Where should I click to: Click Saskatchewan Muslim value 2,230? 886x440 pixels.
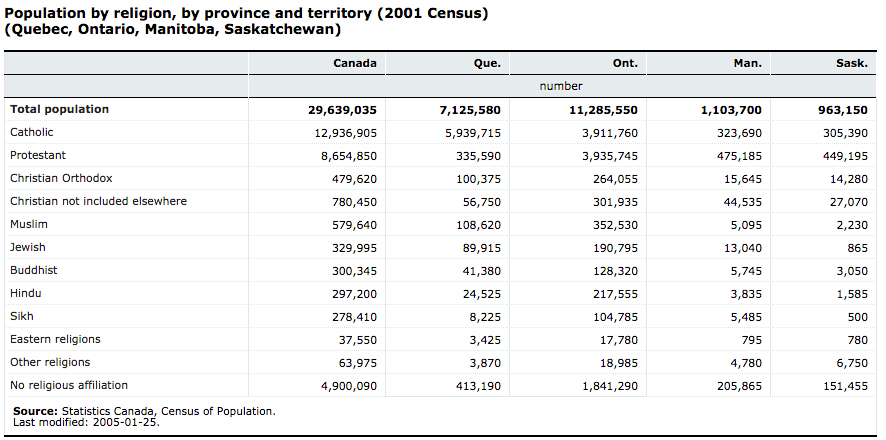pos(853,225)
